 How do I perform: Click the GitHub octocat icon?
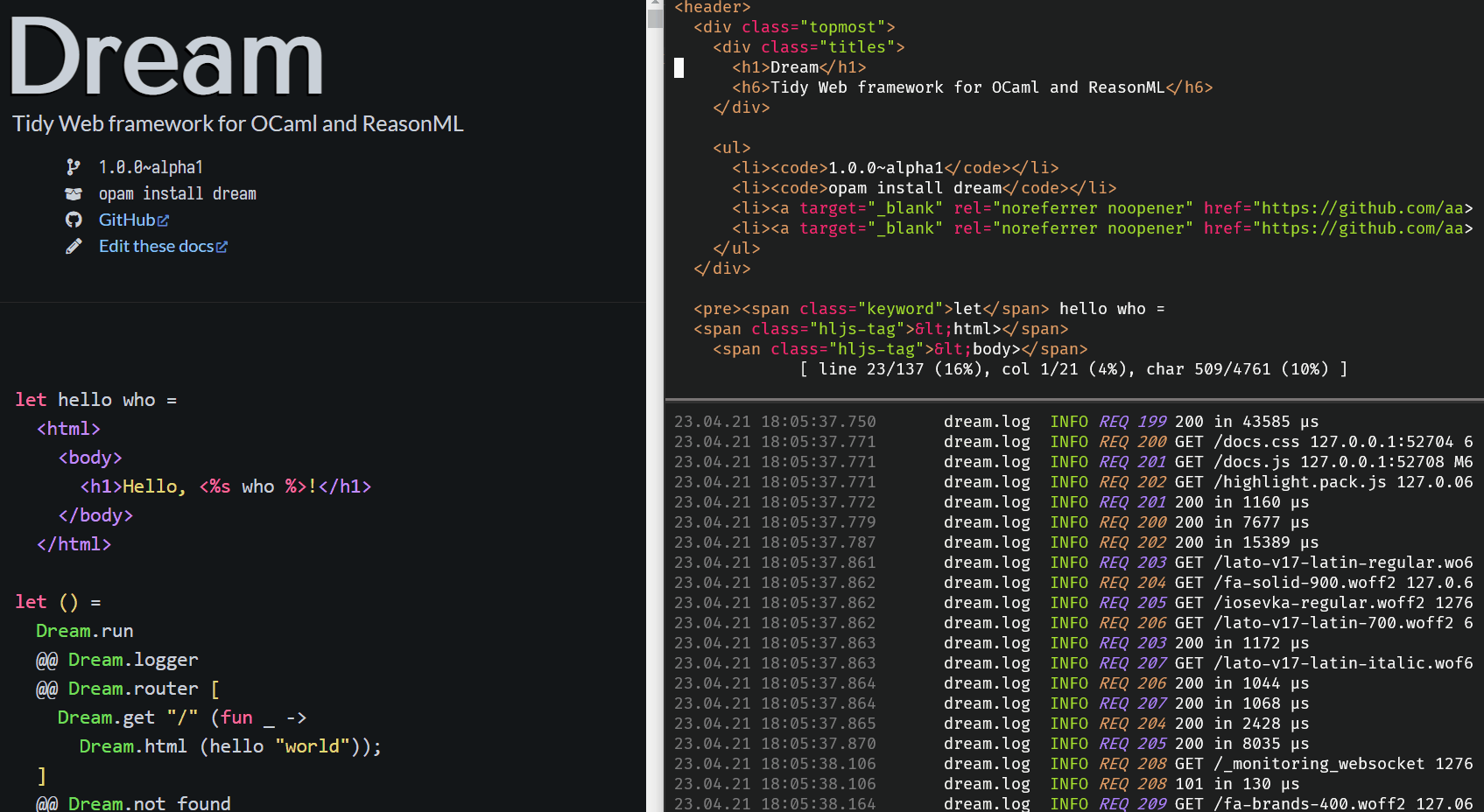coord(74,220)
